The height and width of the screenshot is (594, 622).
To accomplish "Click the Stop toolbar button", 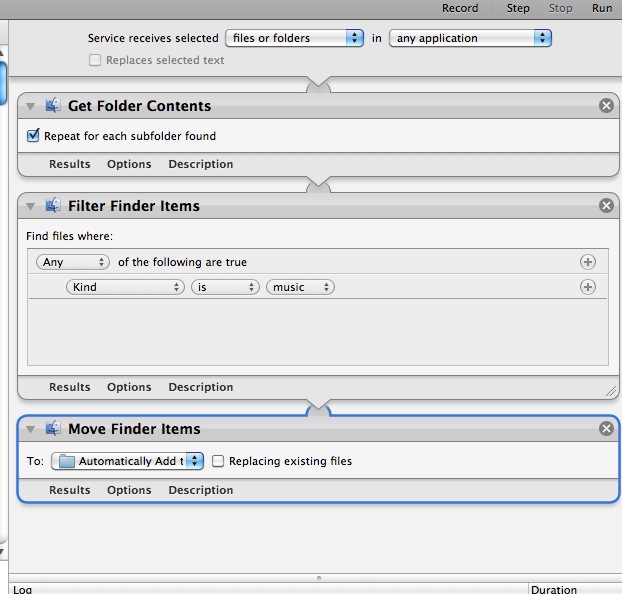I will tap(560, 8).
